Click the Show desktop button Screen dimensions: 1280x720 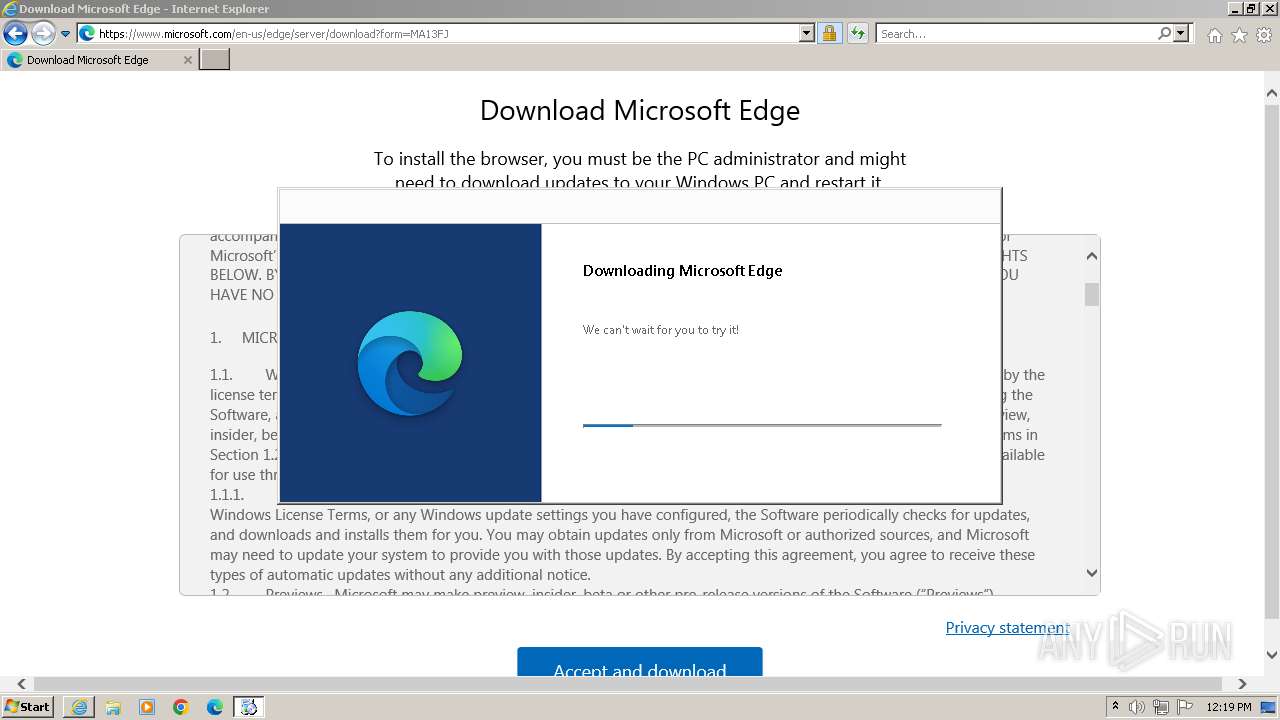click(x=1270, y=707)
